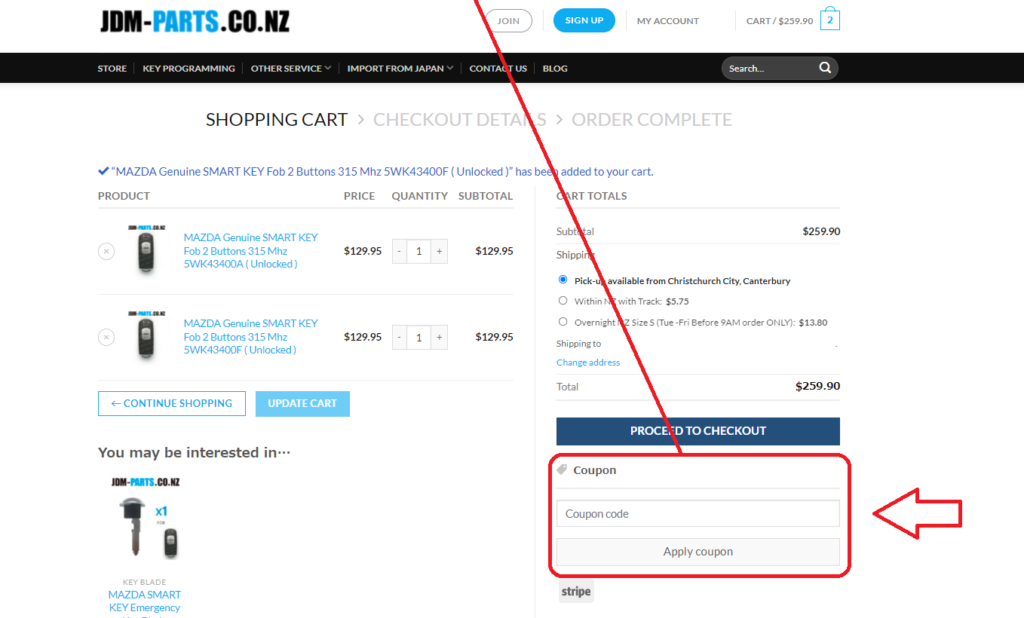
Task: Click the JDM-PARTS.CO.NZ logo
Action: [x=193, y=20]
